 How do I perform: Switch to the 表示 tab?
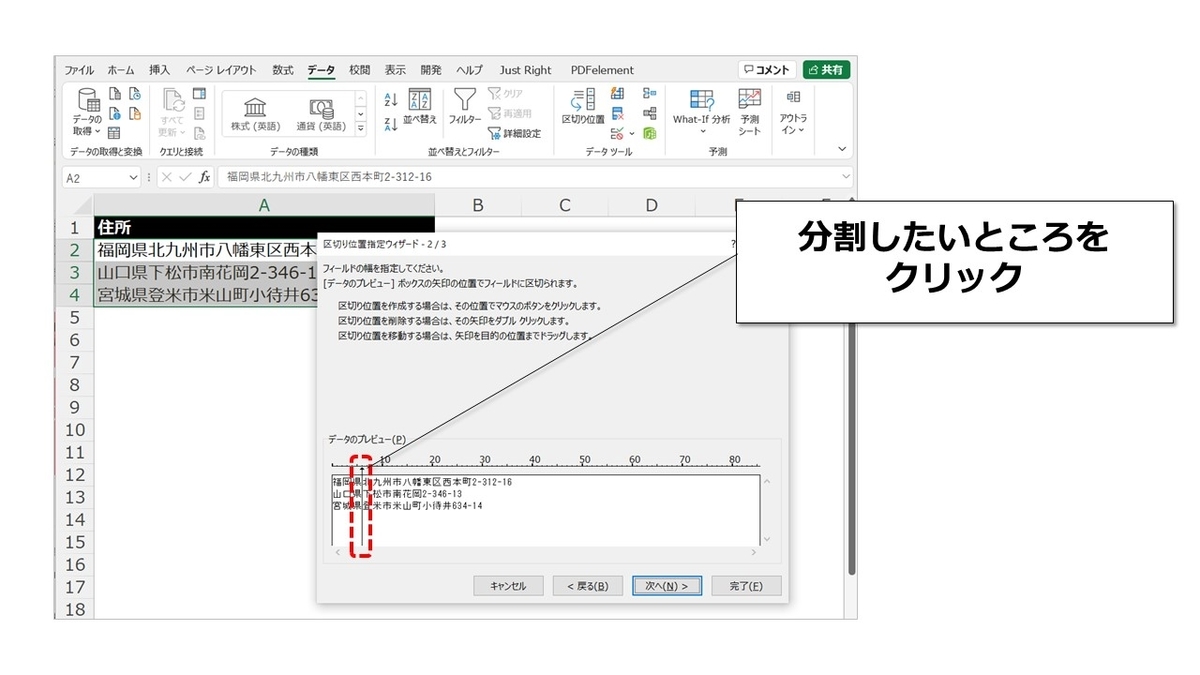click(x=395, y=70)
